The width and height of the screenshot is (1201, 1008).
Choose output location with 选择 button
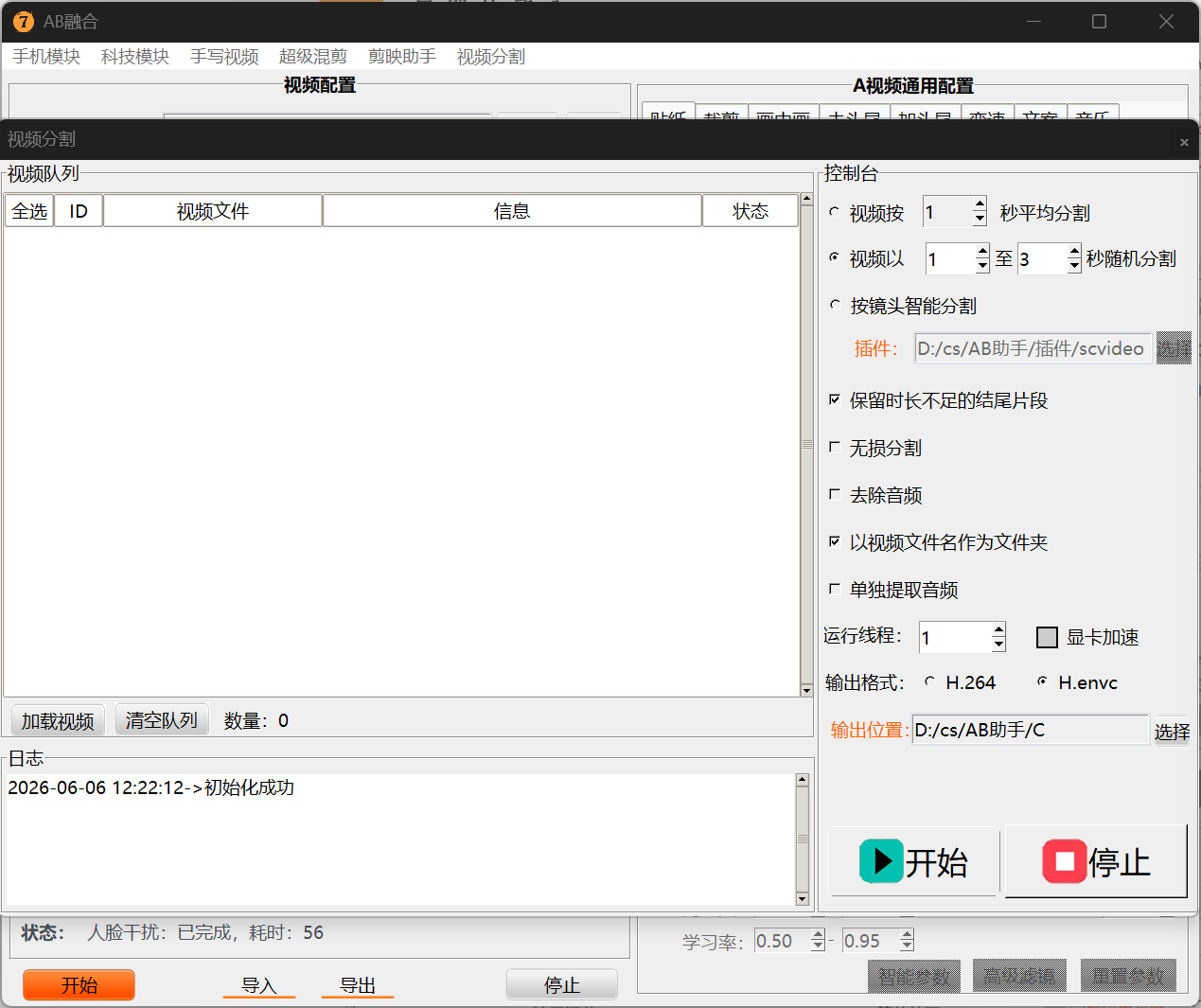click(x=1172, y=731)
